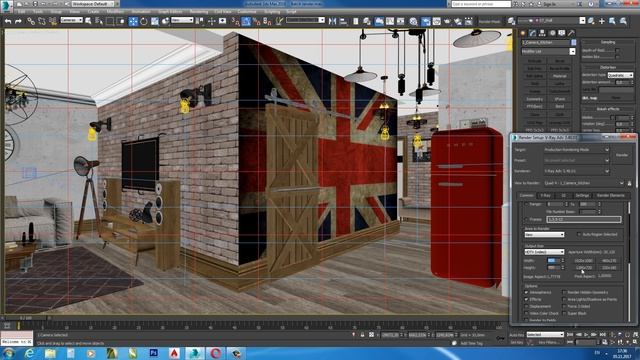The width and height of the screenshot is (640, 360).
Task: Open the Rendering menu
Action: [x=199, y=12]
